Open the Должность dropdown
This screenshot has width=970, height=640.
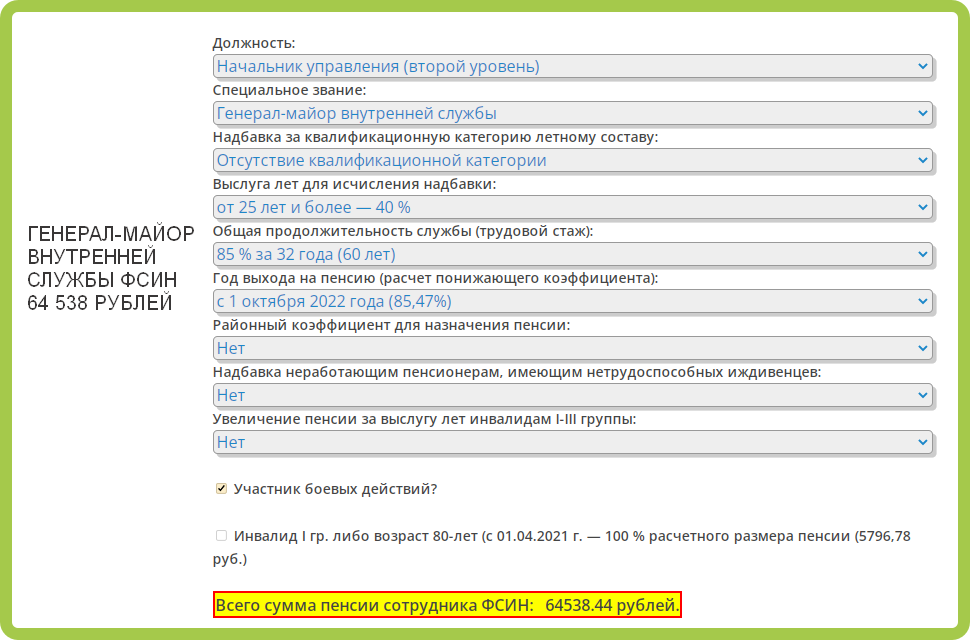pos(572,66)
